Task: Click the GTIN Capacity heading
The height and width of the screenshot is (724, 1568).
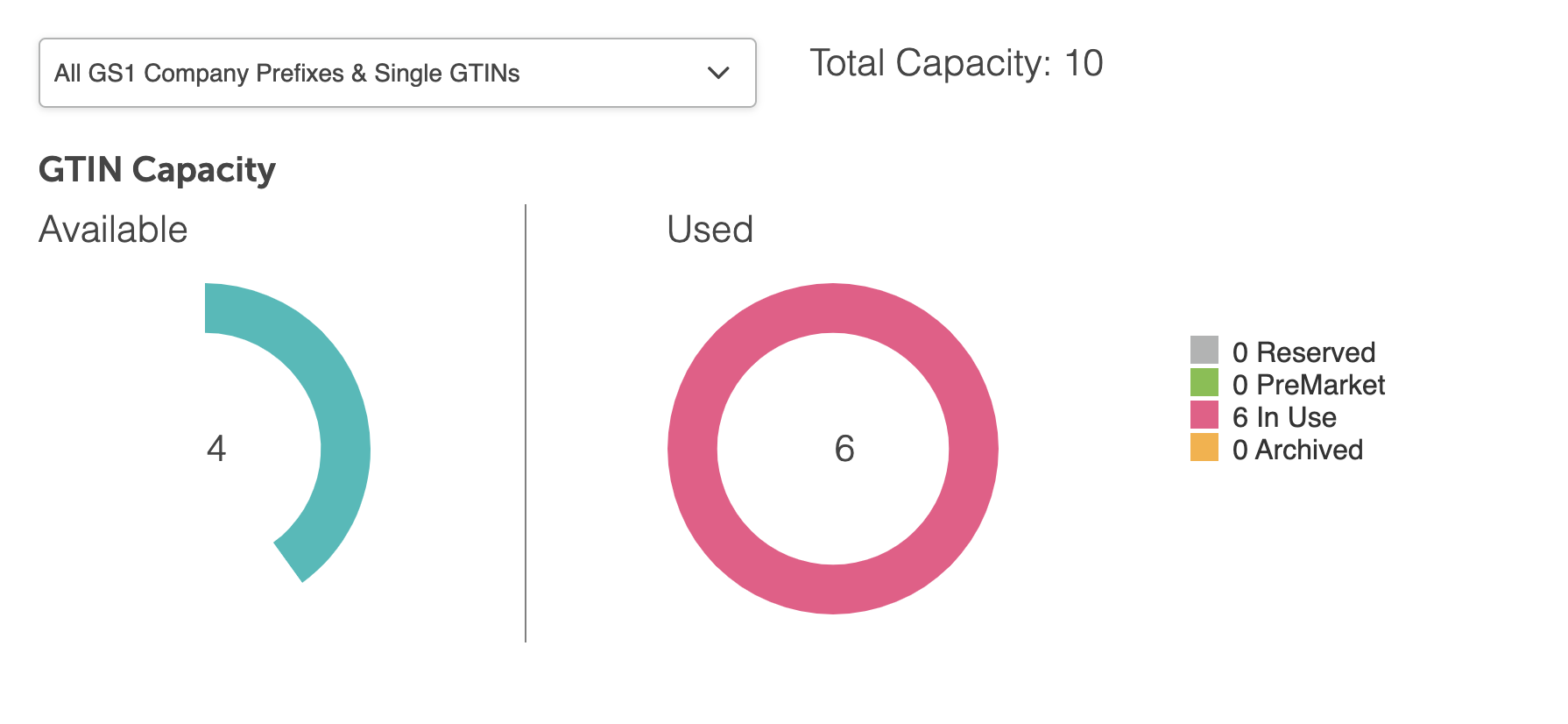Action: [157, 169]
